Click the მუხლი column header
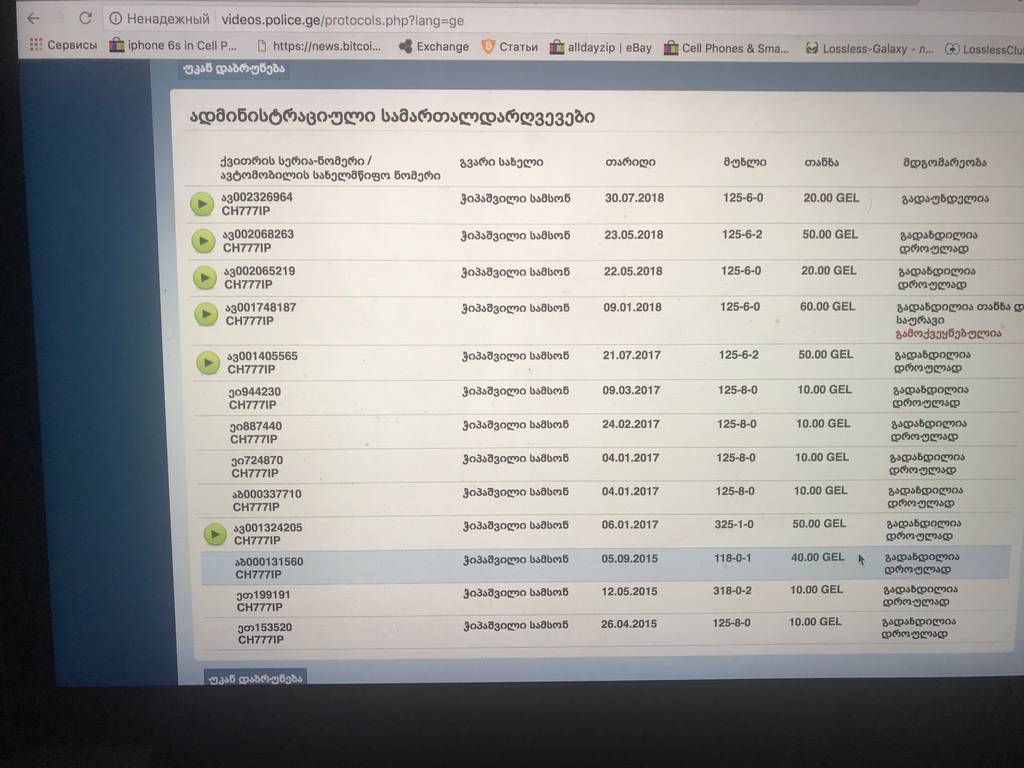 tap(744, 161)
